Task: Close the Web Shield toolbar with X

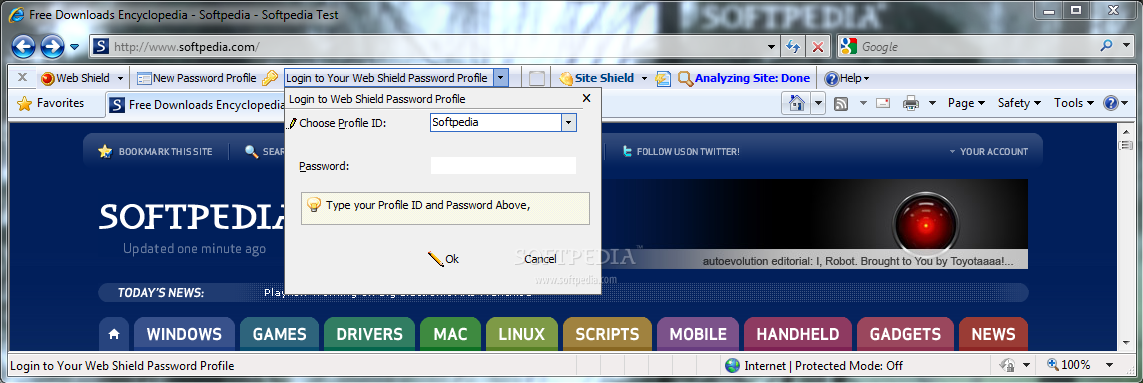Action: point(22,77)
